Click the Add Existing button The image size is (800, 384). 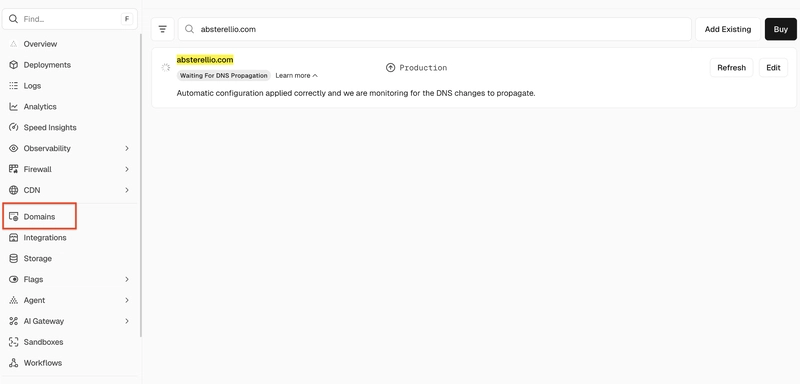tap(728, 29)
